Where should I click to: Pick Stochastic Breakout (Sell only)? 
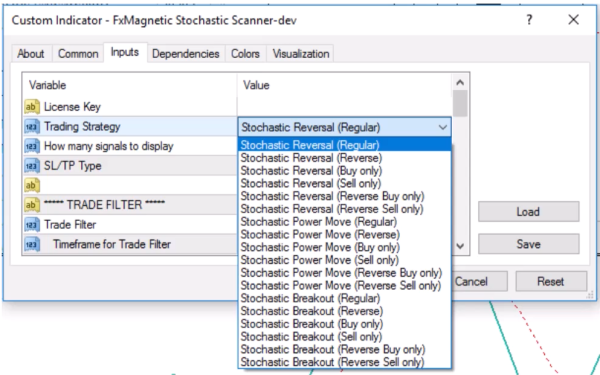coord(344,336)
